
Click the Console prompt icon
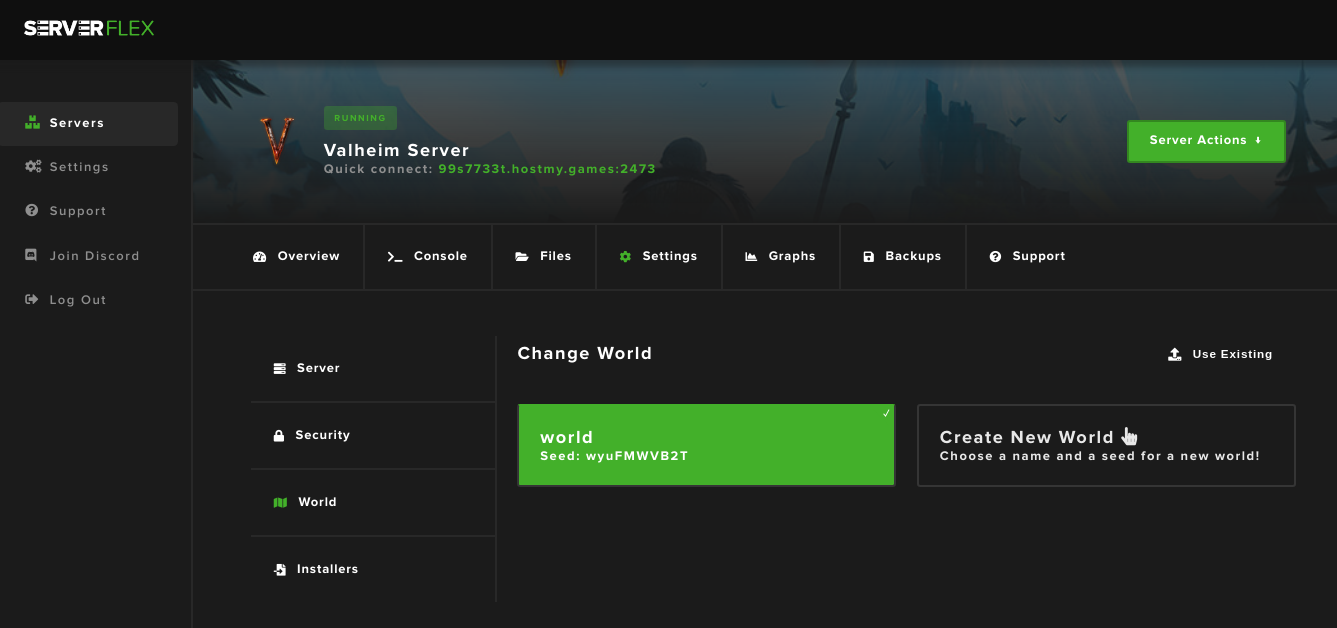coord(395,257)
